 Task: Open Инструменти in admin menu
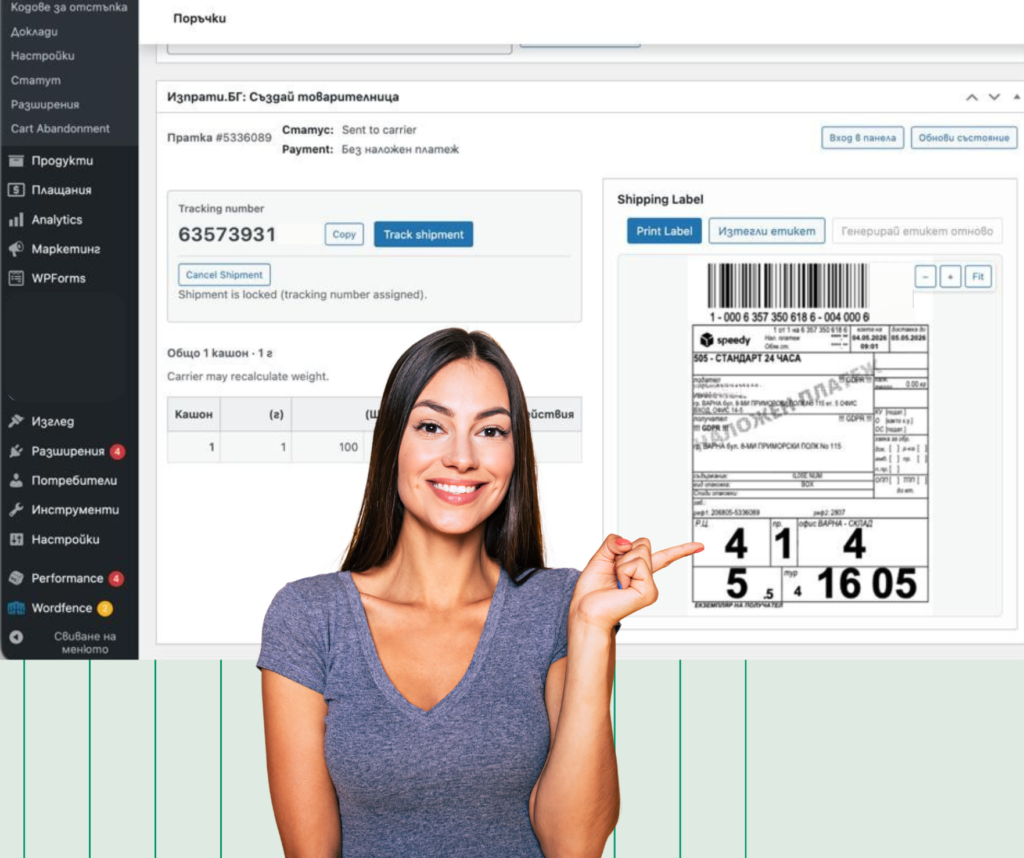tap(75, 510)
